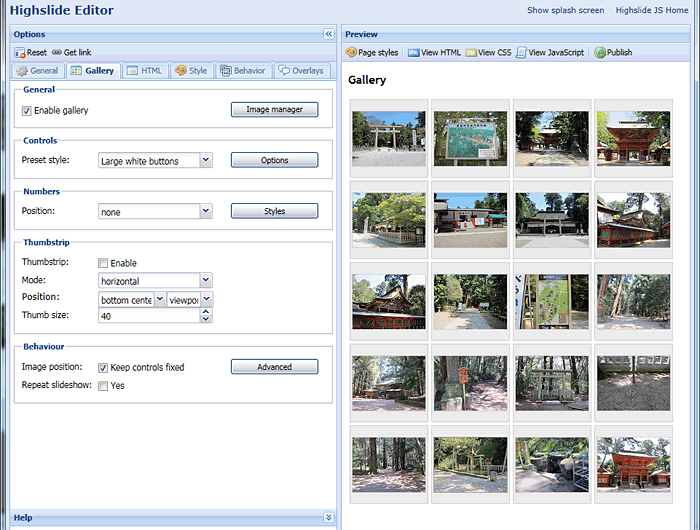Open the viewport relative-to dropdown

(206, 299)
